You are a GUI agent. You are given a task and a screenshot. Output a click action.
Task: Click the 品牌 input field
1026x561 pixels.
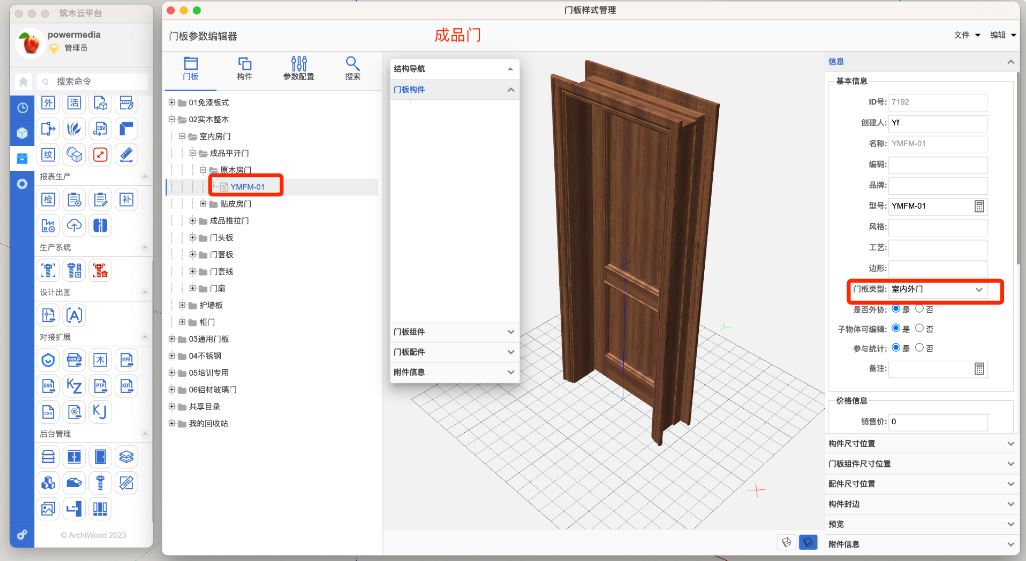938,185
